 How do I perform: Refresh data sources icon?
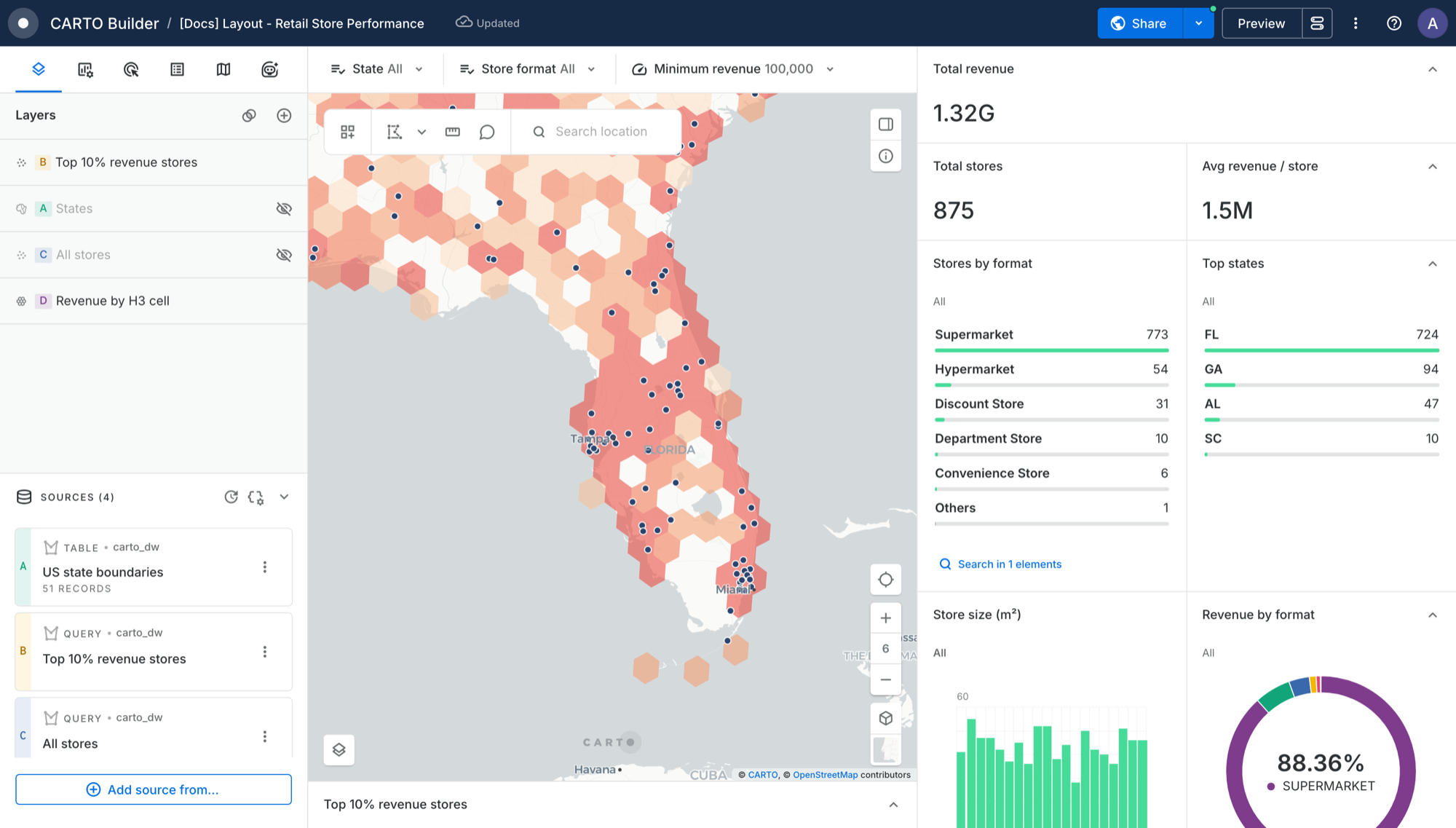pyautogui.click(x=231, y=497)
